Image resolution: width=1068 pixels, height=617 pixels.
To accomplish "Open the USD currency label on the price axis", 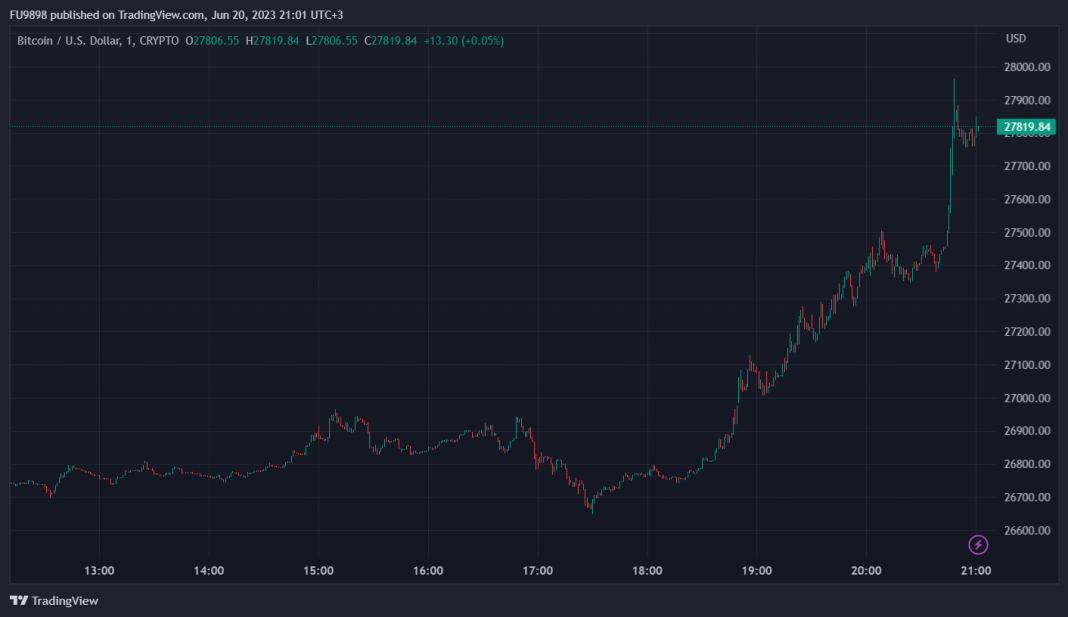I will tap(1015, 39).
